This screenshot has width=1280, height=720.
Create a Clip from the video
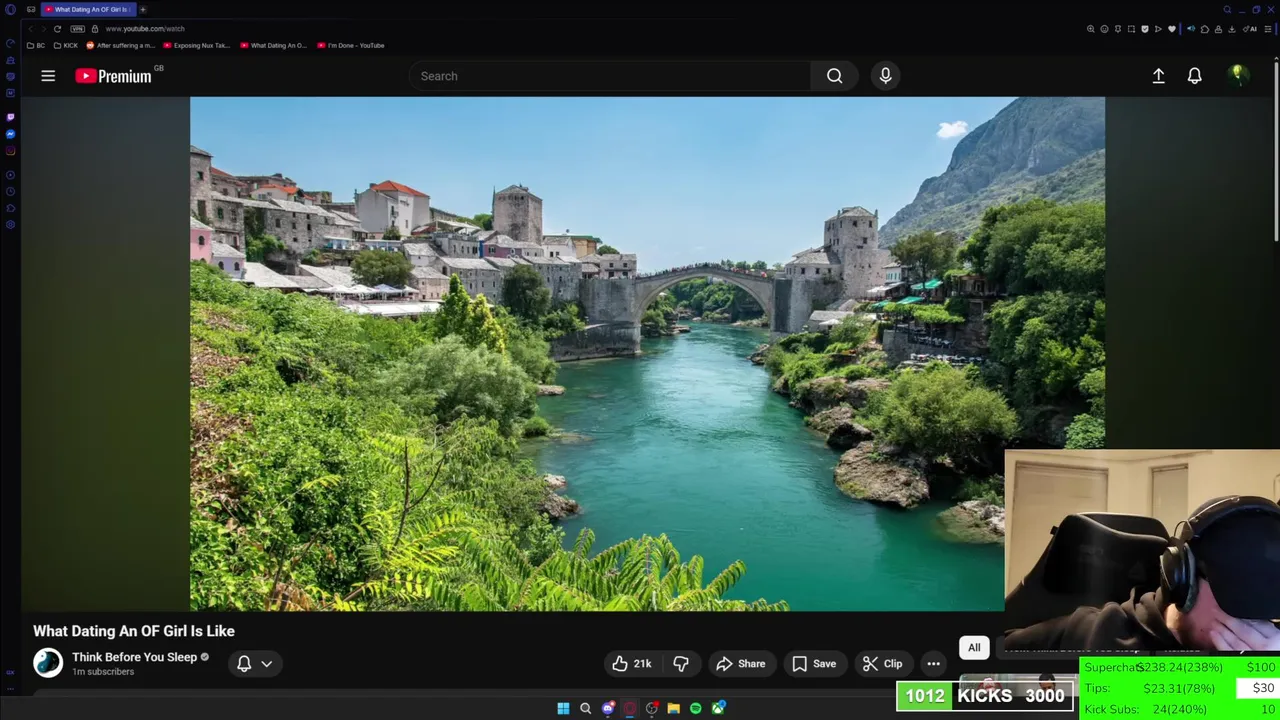point(883,664)
